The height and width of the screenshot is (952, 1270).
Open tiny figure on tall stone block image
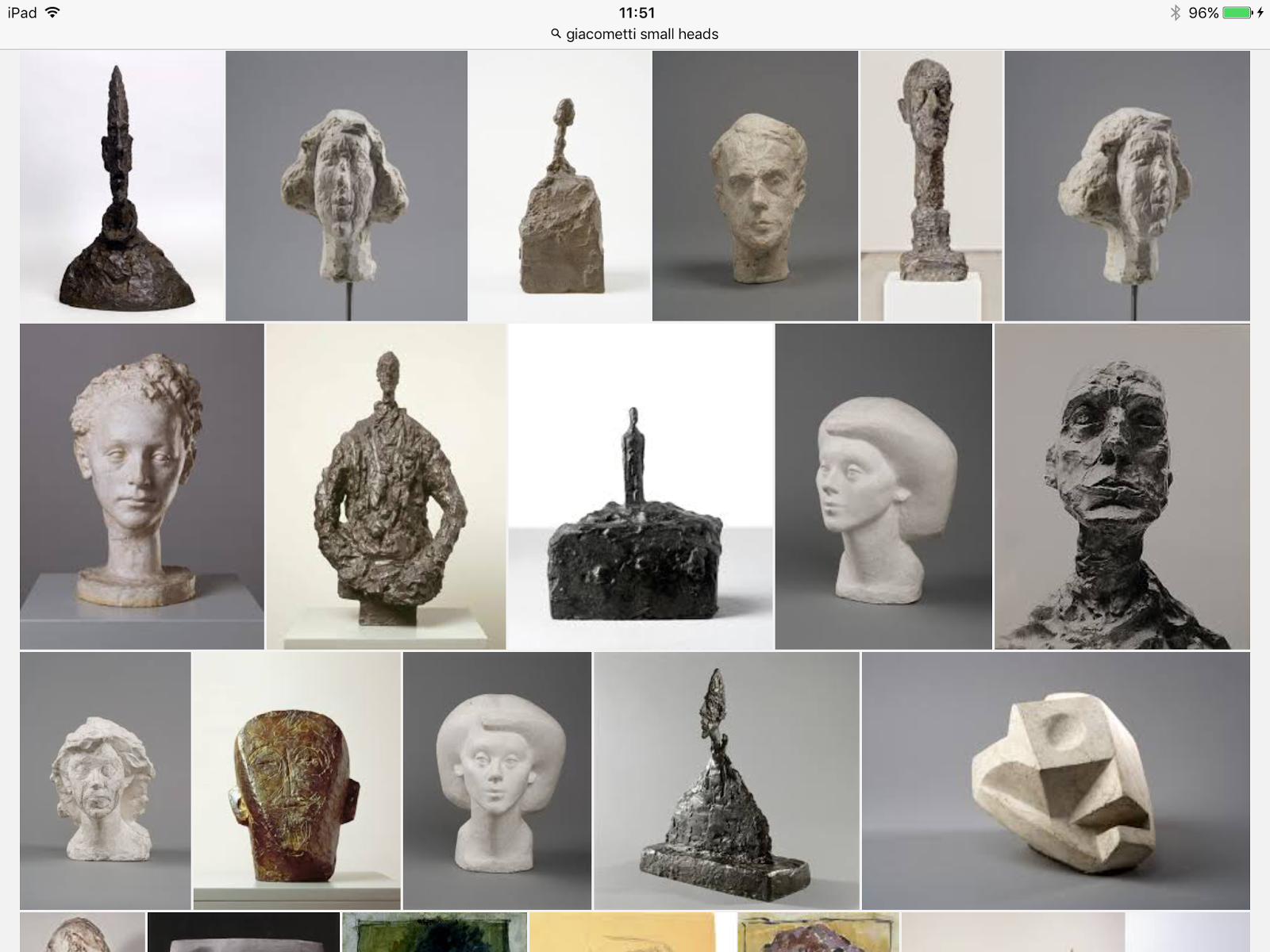click(x=560, y=186)
